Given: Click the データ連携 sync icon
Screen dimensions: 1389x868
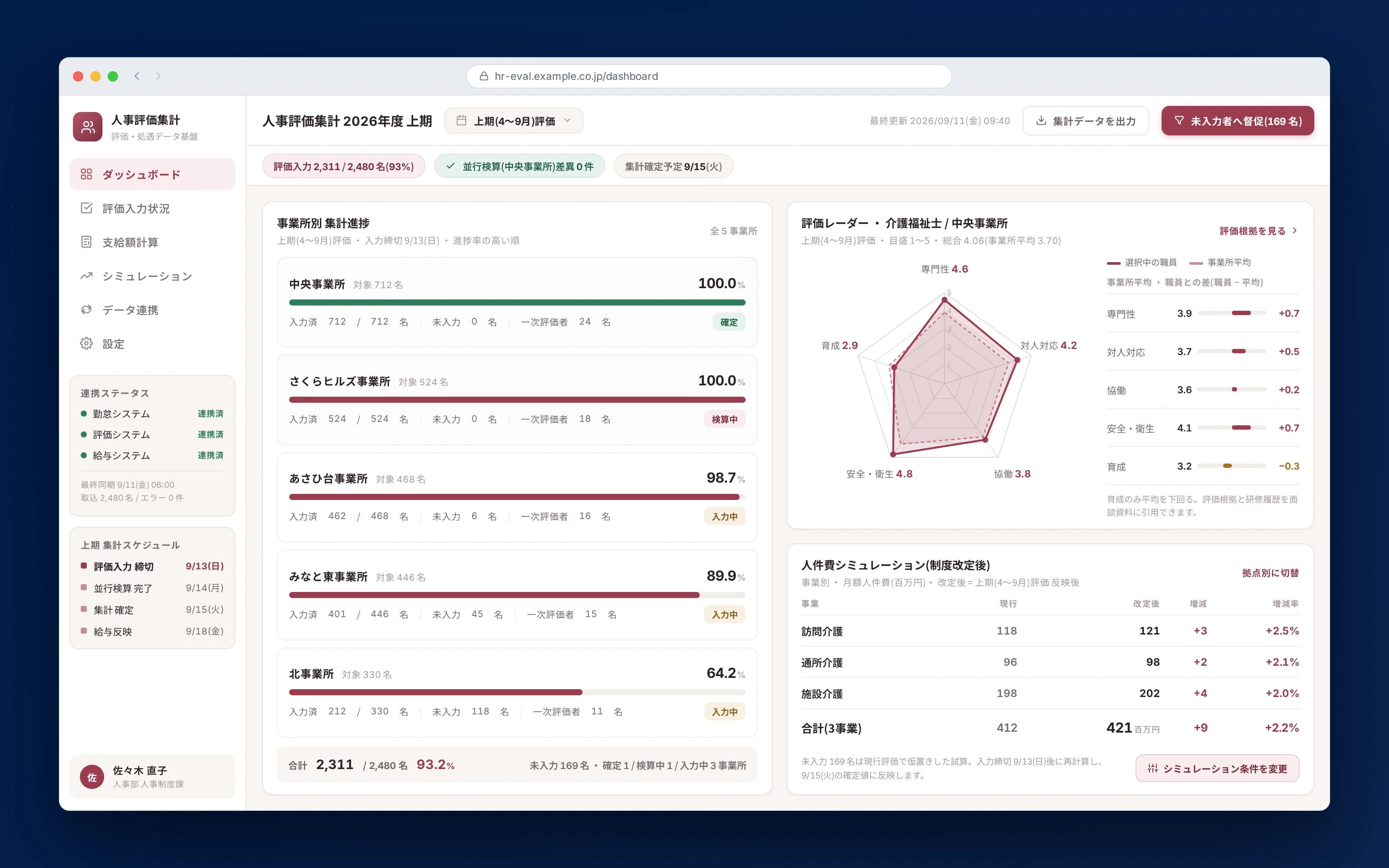Looking at the screenshot, I should (86, 309).
